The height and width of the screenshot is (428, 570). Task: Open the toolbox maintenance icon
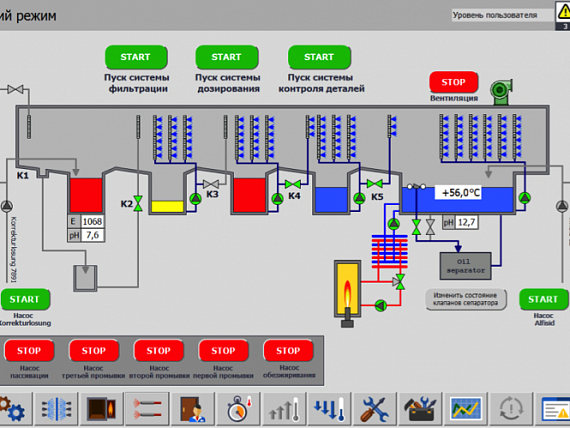pos(420,409)
